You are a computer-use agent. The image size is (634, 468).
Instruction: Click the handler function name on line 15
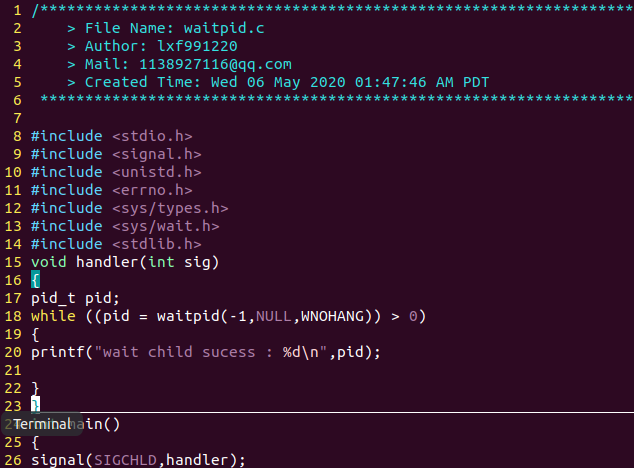pyautogui.click(x=107, y=262)
